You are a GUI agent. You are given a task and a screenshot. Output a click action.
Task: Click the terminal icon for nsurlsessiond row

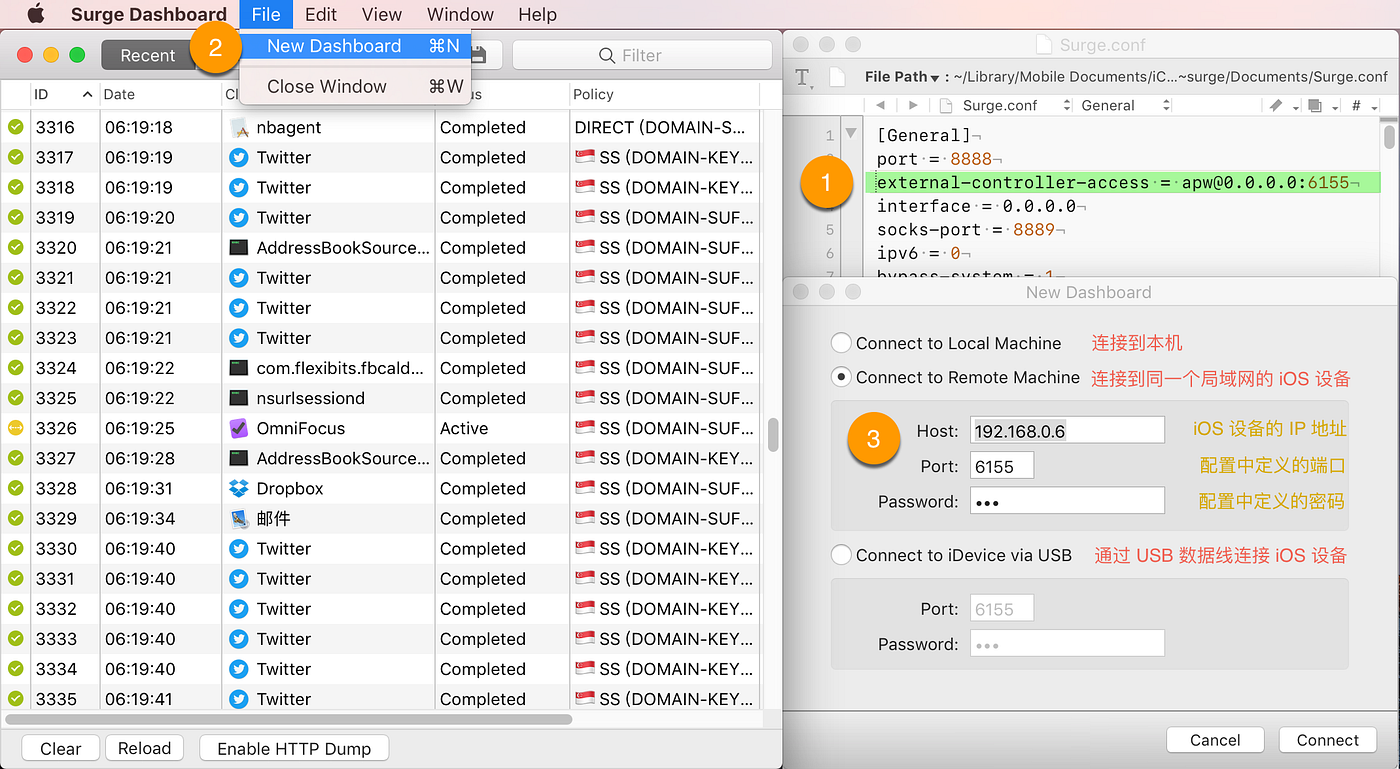pyautogui.click(x=238, y=398)
